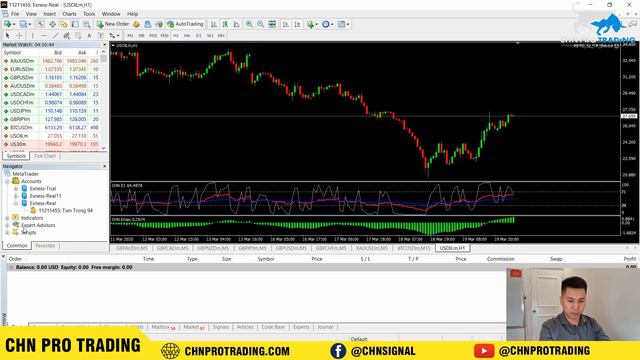Image resolution: width=640 pixels, height=360 pixels.
Task: Switch to the W1 timeframe
Action: pos(210,36)
